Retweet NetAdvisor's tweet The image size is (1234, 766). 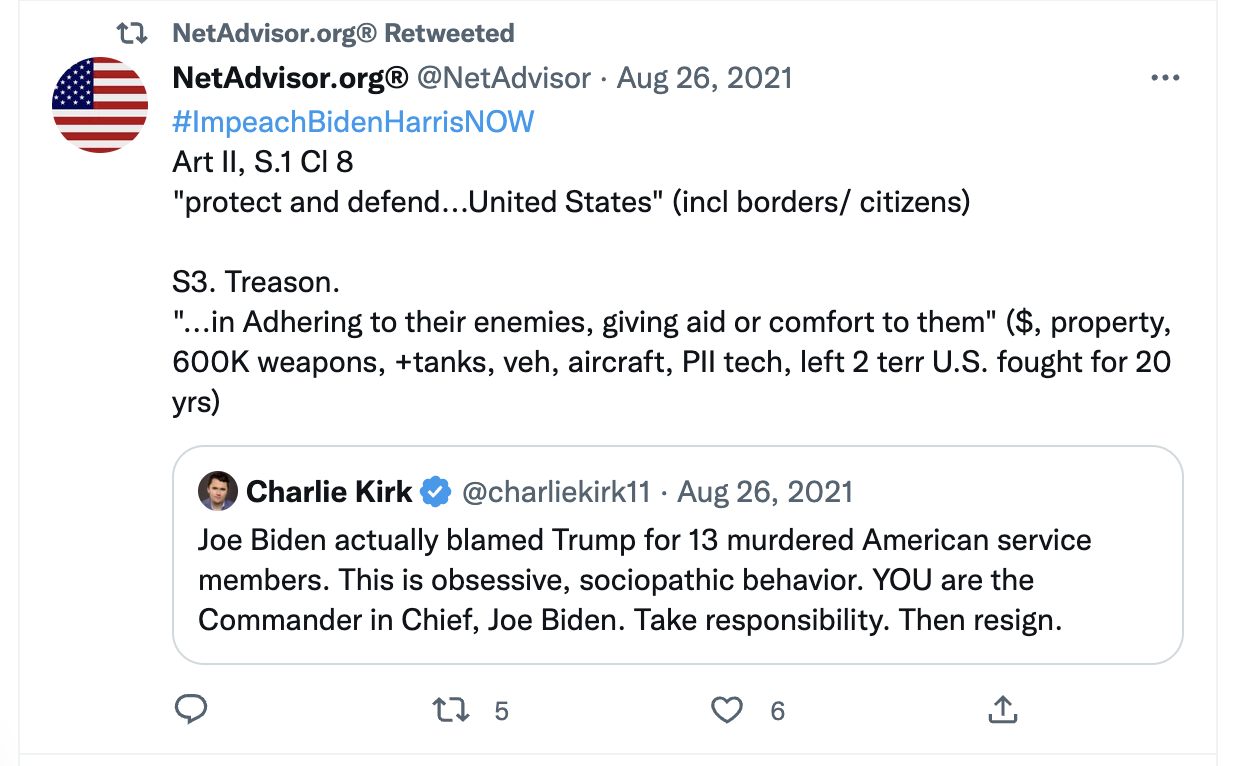(451, 710)
